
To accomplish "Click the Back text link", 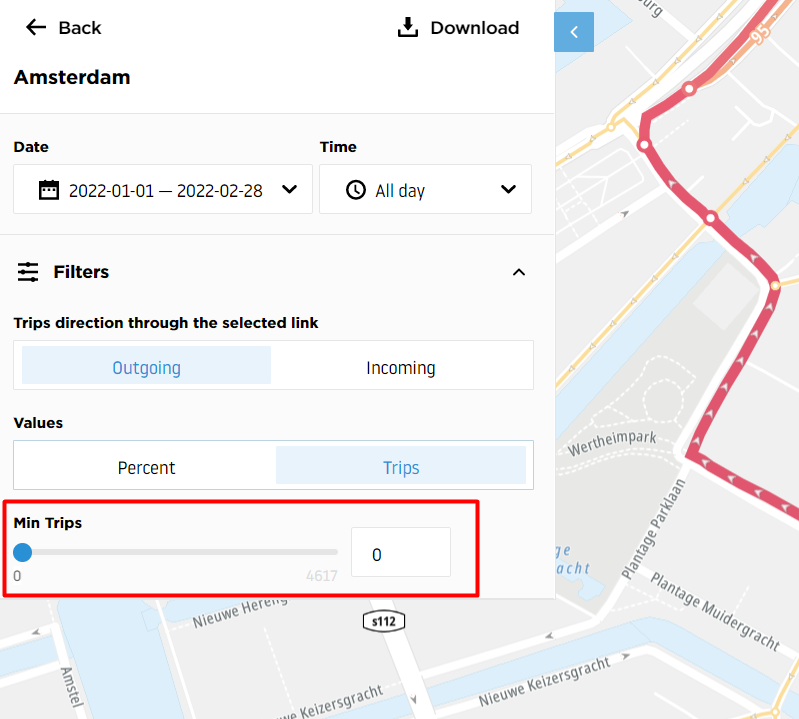I will 80,28.
